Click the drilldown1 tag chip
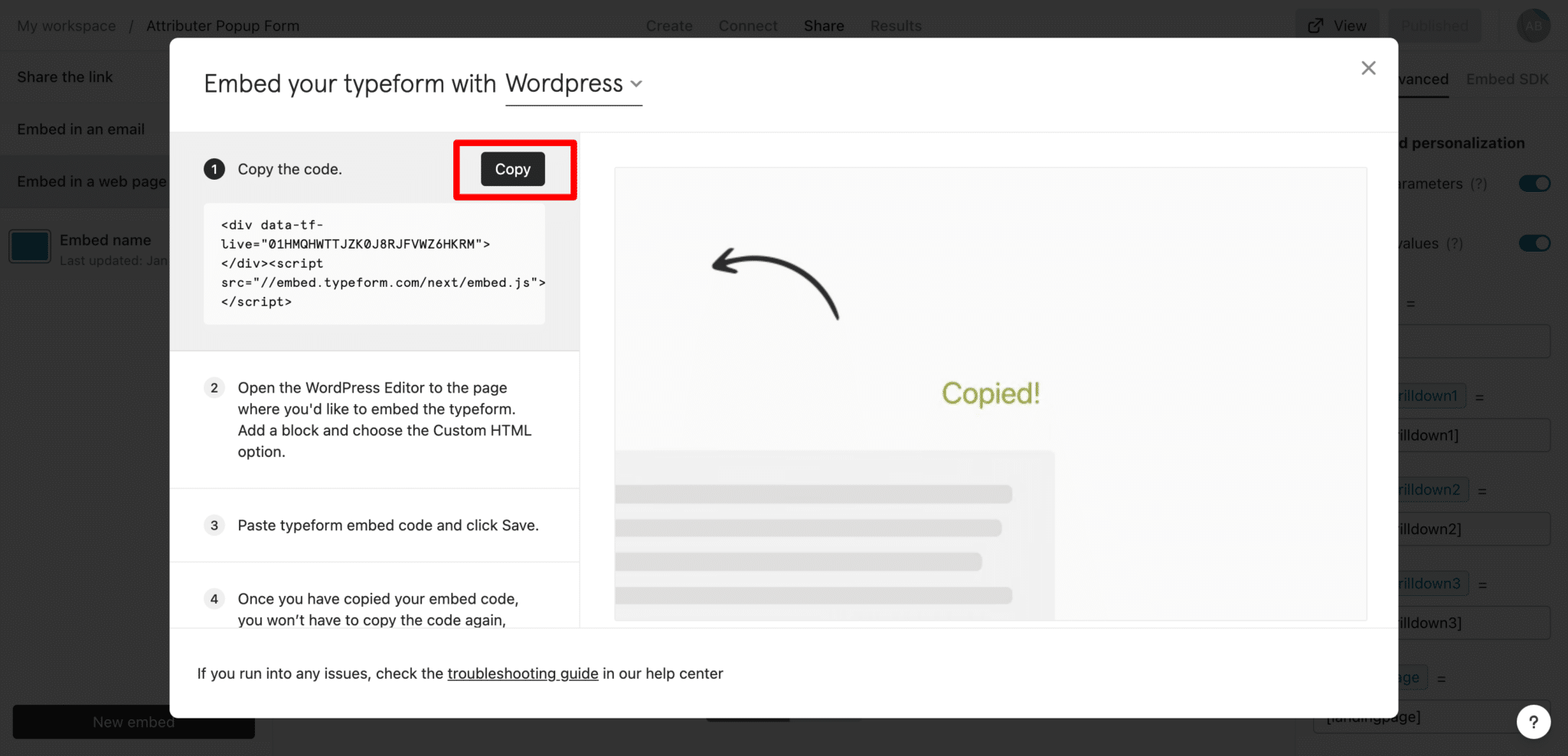Image resolution: width=1568 pixels, height=756 pixels. pyautogui.click(x=1432, y=396)
